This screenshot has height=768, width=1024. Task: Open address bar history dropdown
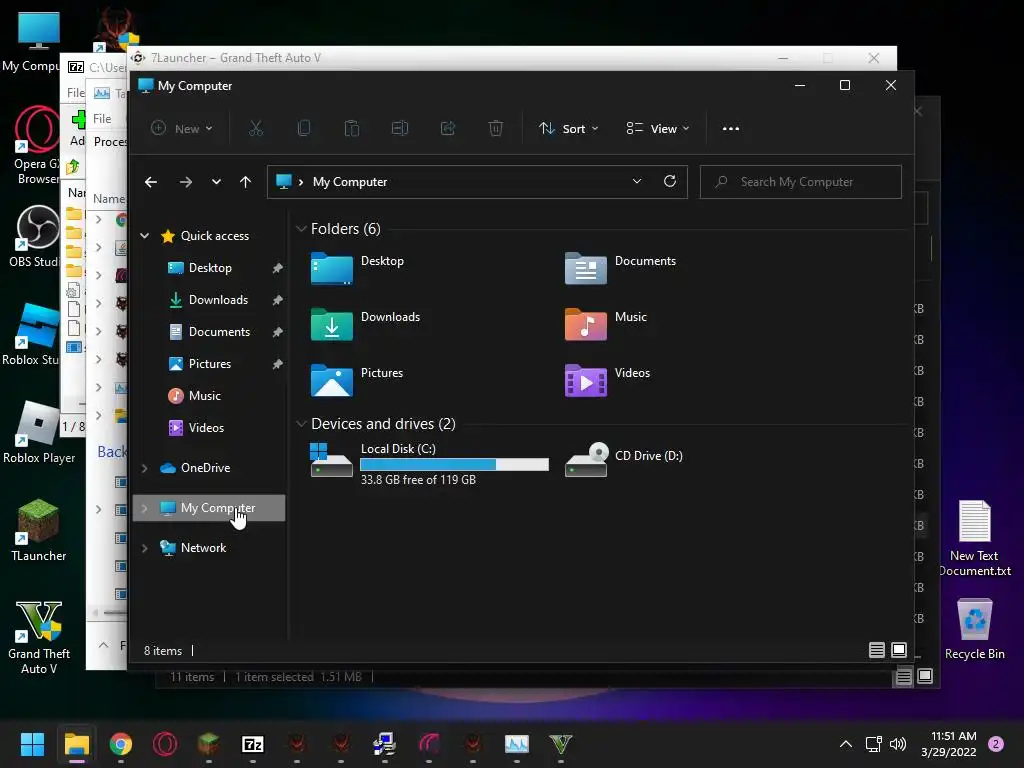pyautogui.click(x=637, y=182)
